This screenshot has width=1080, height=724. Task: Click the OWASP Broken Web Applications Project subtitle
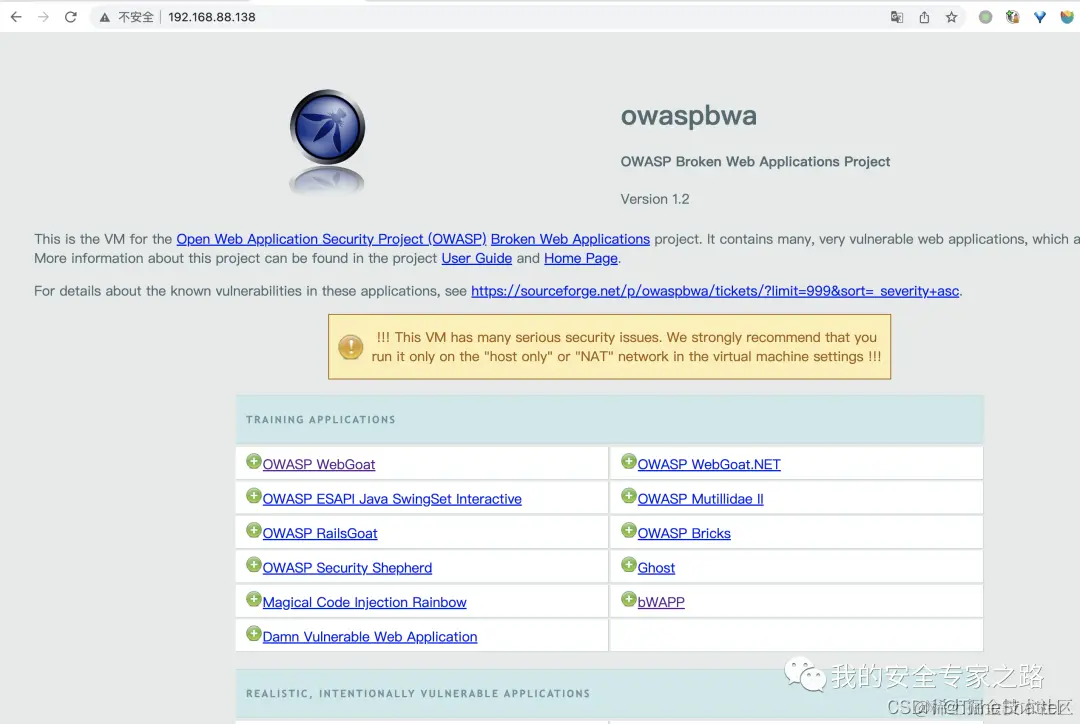756,162
